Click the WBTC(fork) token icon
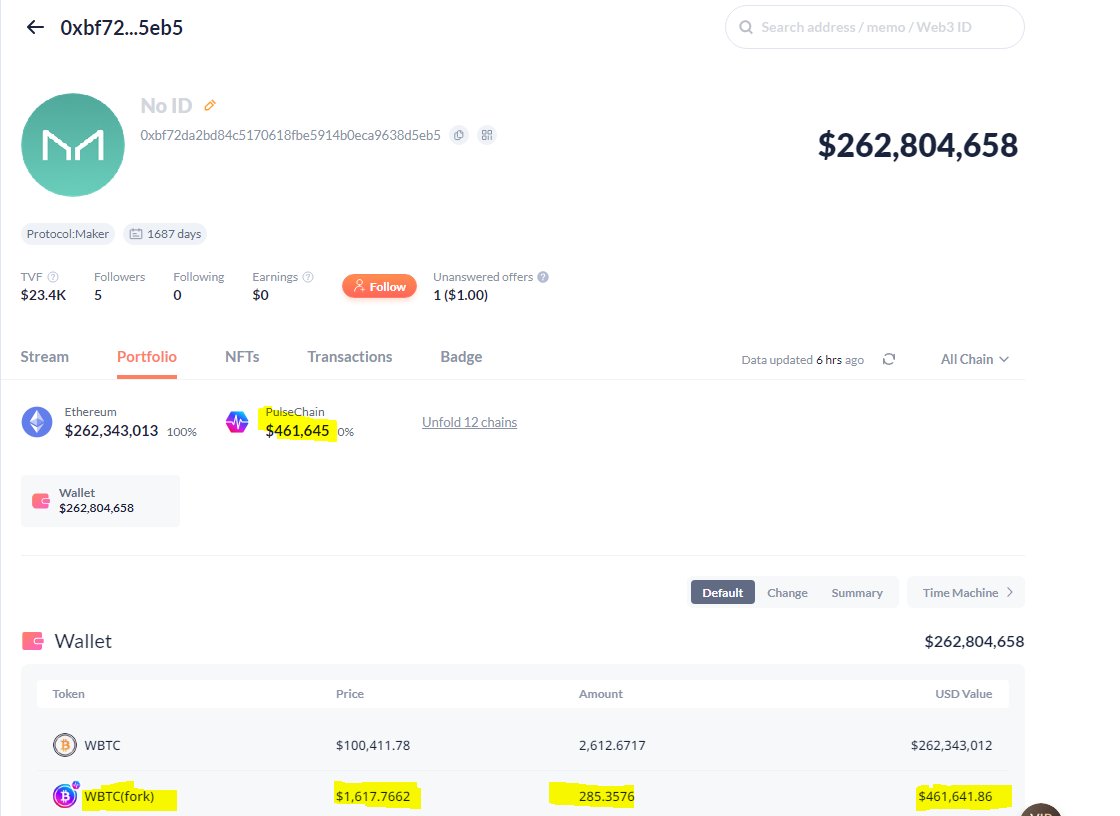This screenshot has width=1120, height=816. (65, 795)
